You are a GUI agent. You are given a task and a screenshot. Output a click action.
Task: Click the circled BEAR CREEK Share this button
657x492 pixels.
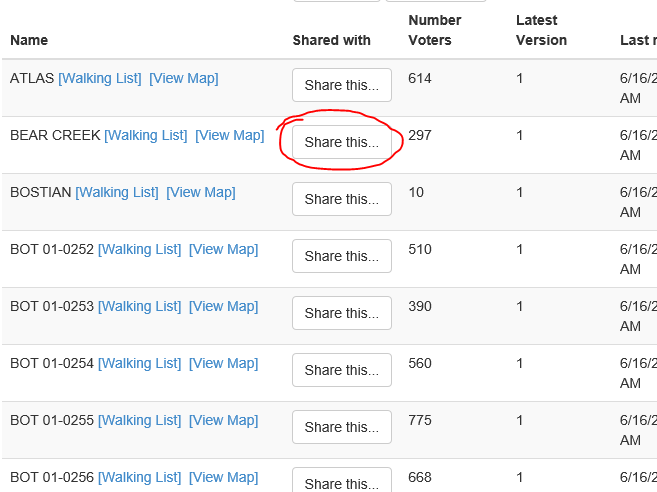pos(341,142)
